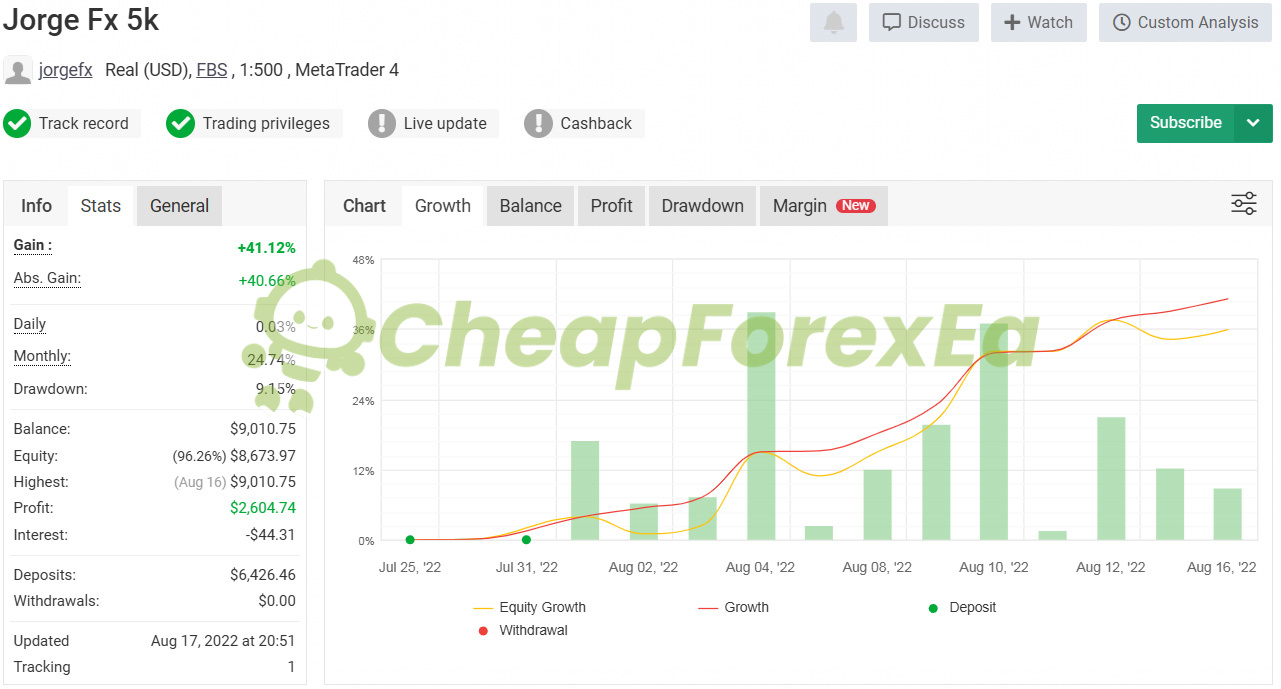Expand the Subscribe dropdown arrow
The height and width of the screenshot is (689, 1281).
[1254, 123]
